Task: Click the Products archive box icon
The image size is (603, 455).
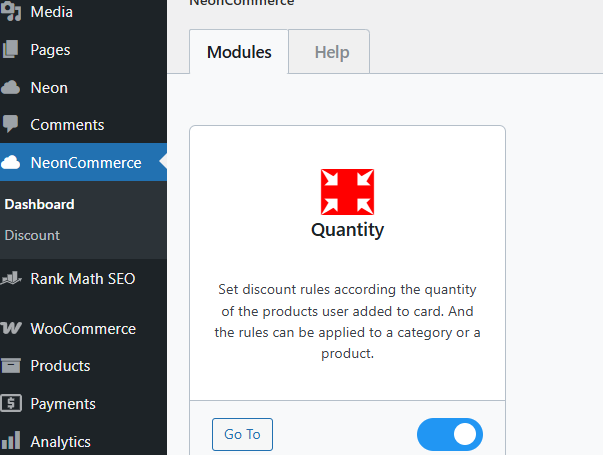Action: [11, 365]
